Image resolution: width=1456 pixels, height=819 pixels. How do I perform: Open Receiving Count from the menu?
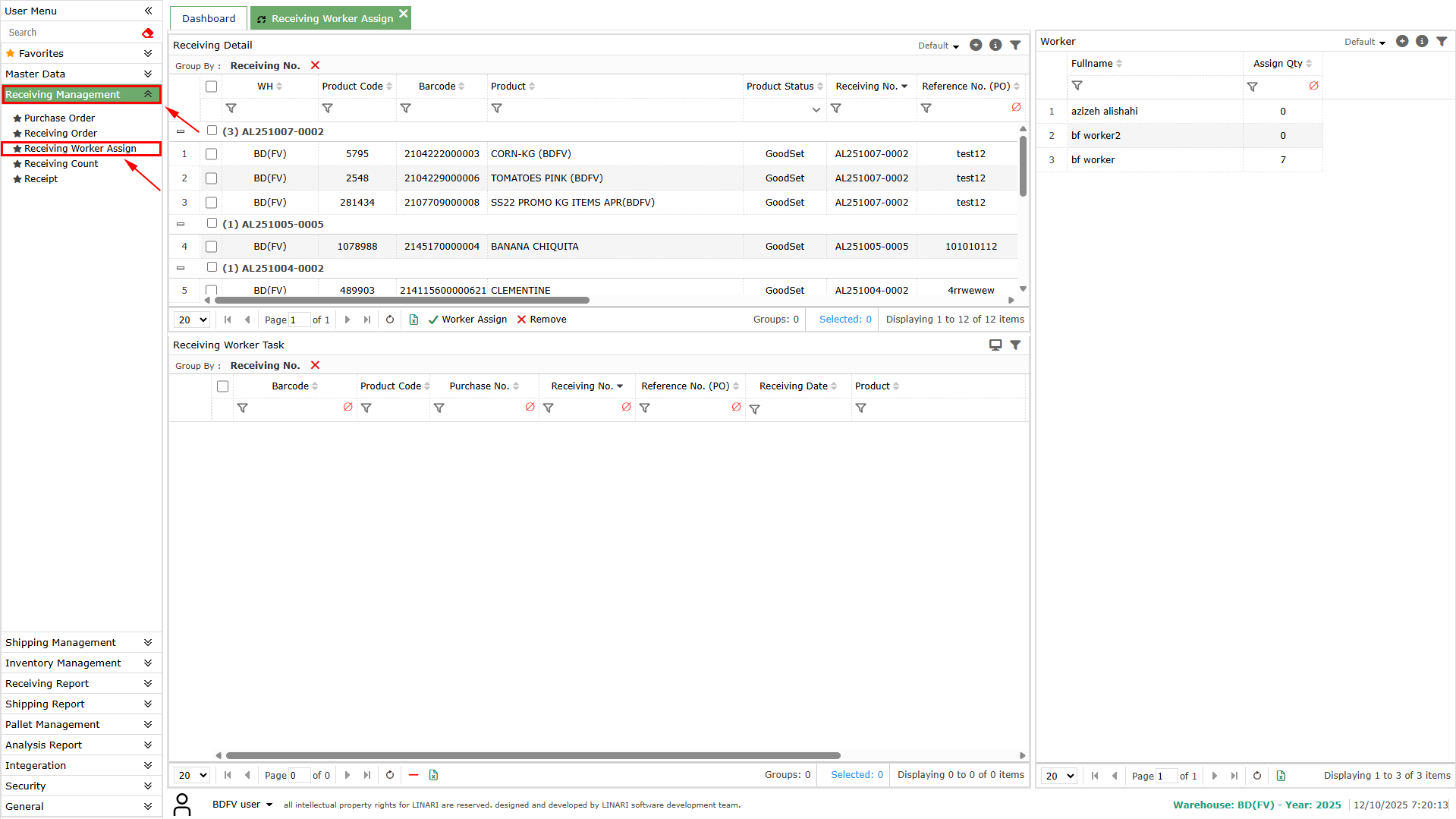(x=61, y=164)
